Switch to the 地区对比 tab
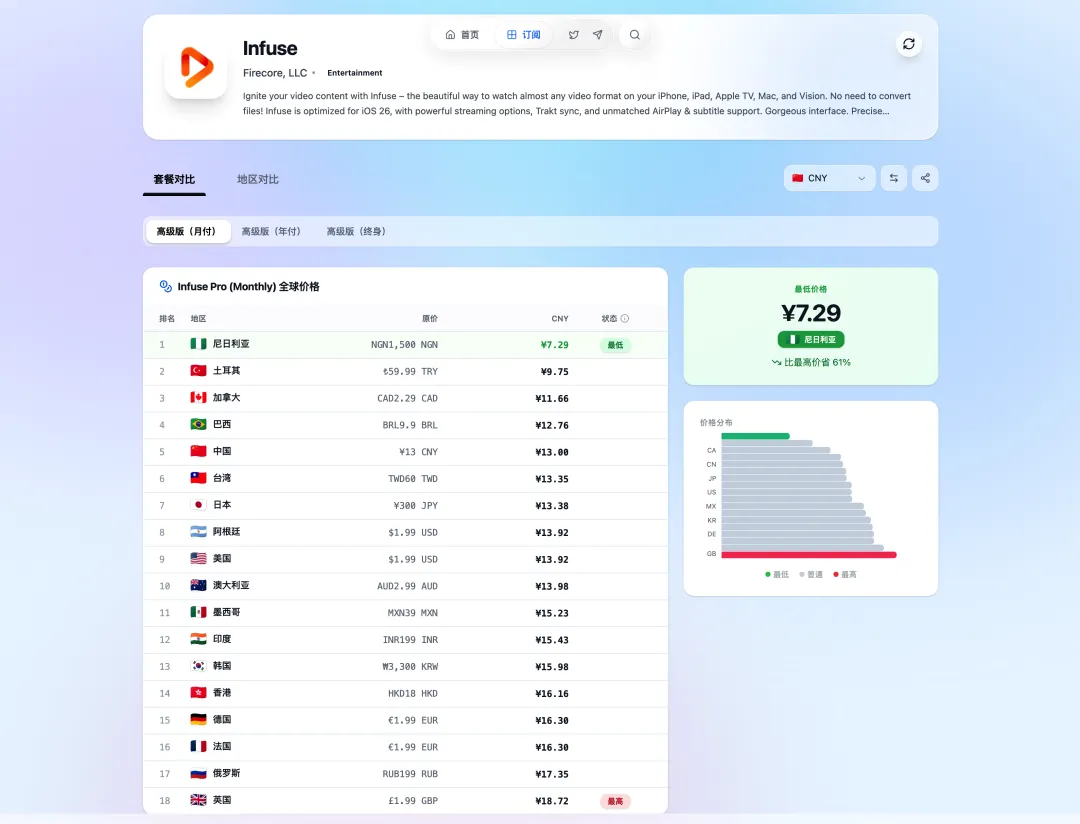1080x824 pixels. [258, 179]
